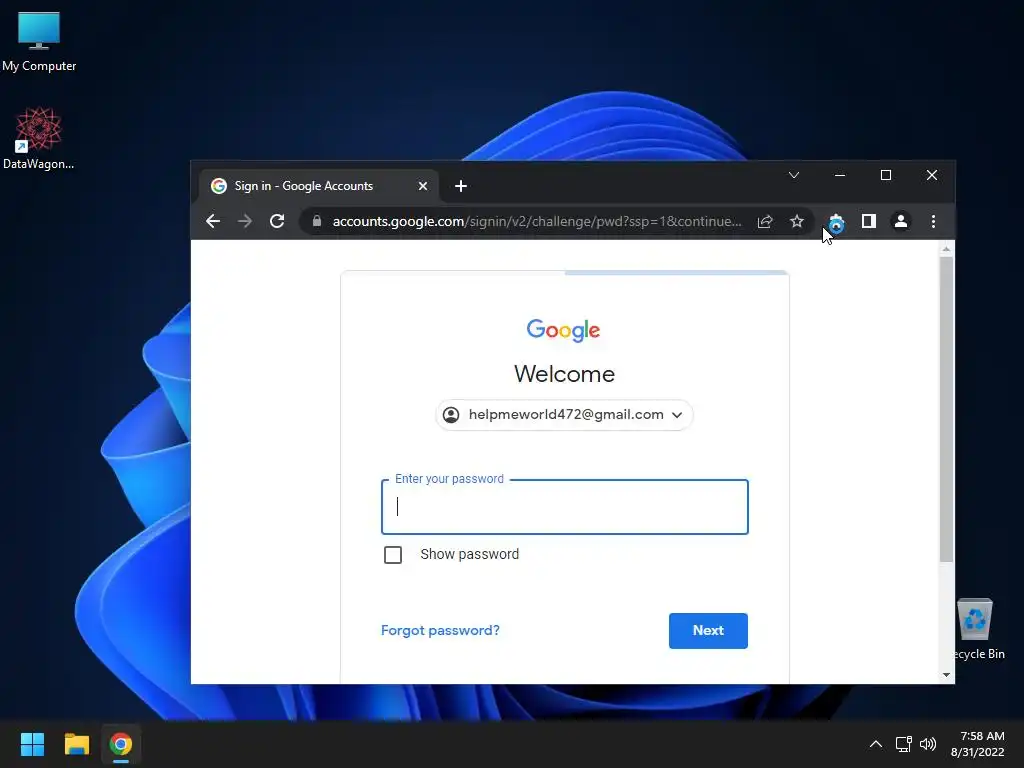This screenshot has height=768, width=1024.
Task: Click the blue Next button
Action: pos(708,630)
